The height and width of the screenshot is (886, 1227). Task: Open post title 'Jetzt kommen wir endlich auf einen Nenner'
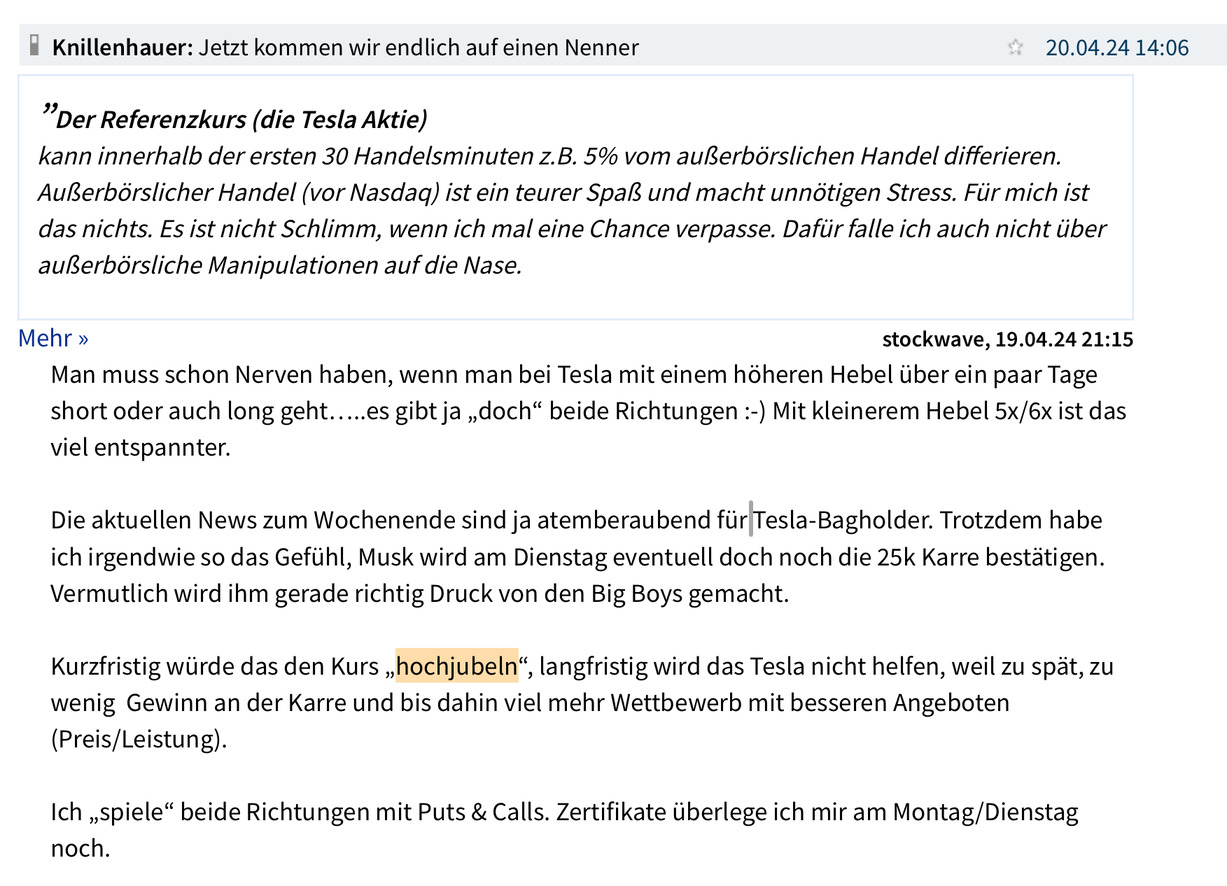pos(418,47)
